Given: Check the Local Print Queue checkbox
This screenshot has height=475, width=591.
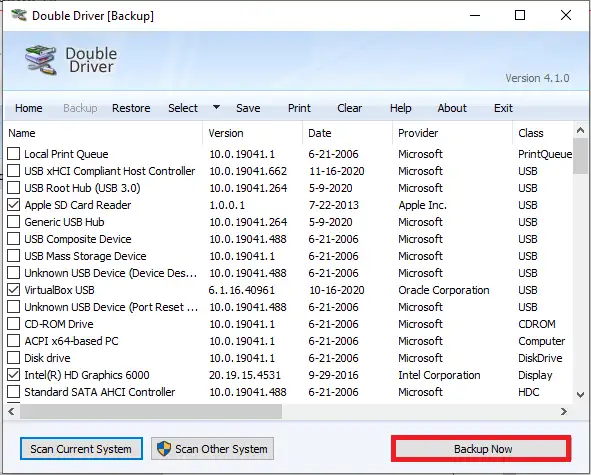Looking at the screenshot, I should (14, 154).
